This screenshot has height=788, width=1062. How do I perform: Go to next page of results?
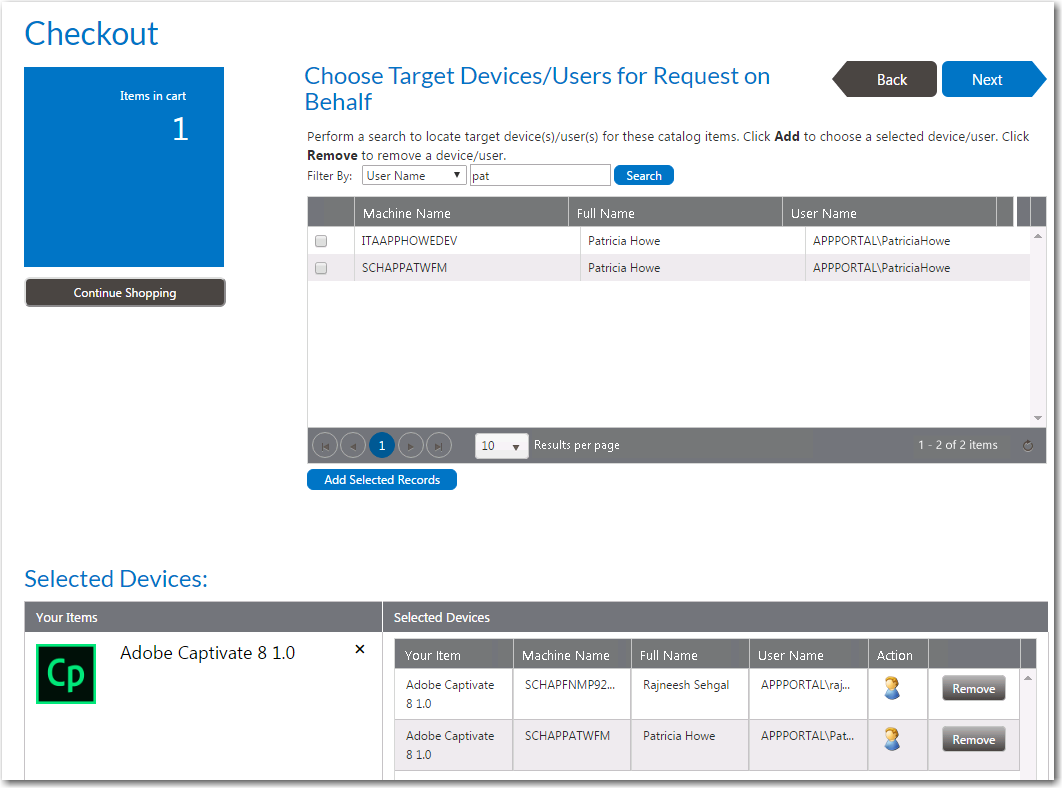click(410, 446)
